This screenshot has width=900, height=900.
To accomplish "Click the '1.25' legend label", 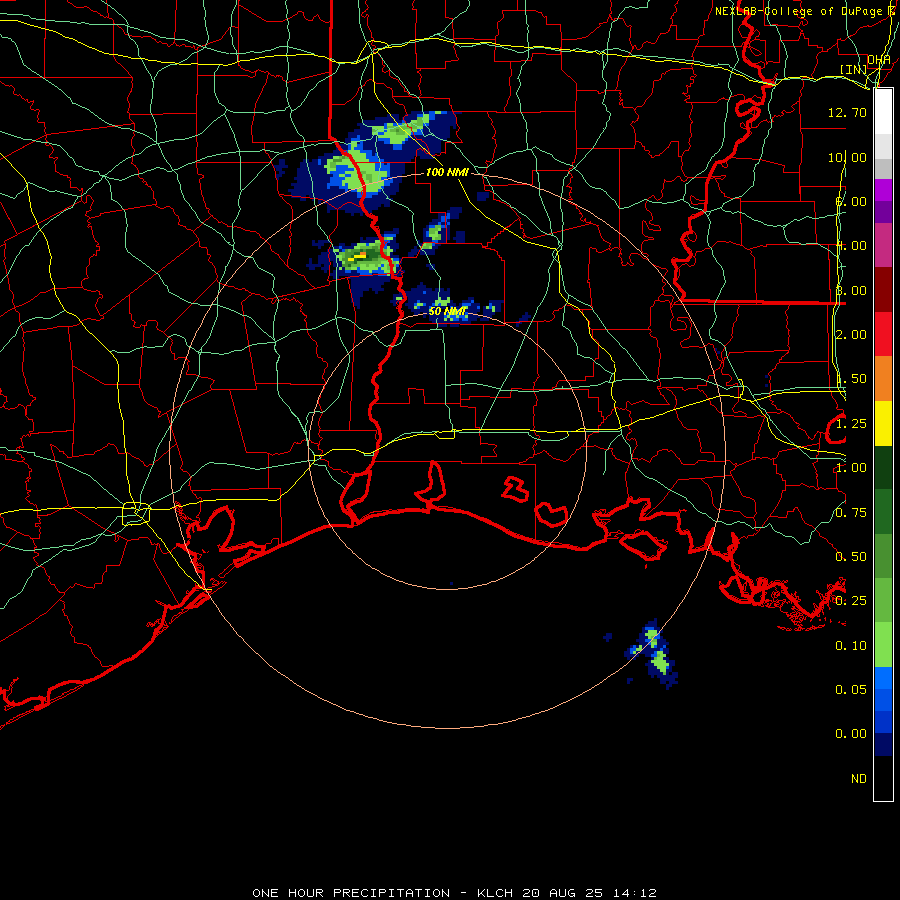I will (851, 424).
